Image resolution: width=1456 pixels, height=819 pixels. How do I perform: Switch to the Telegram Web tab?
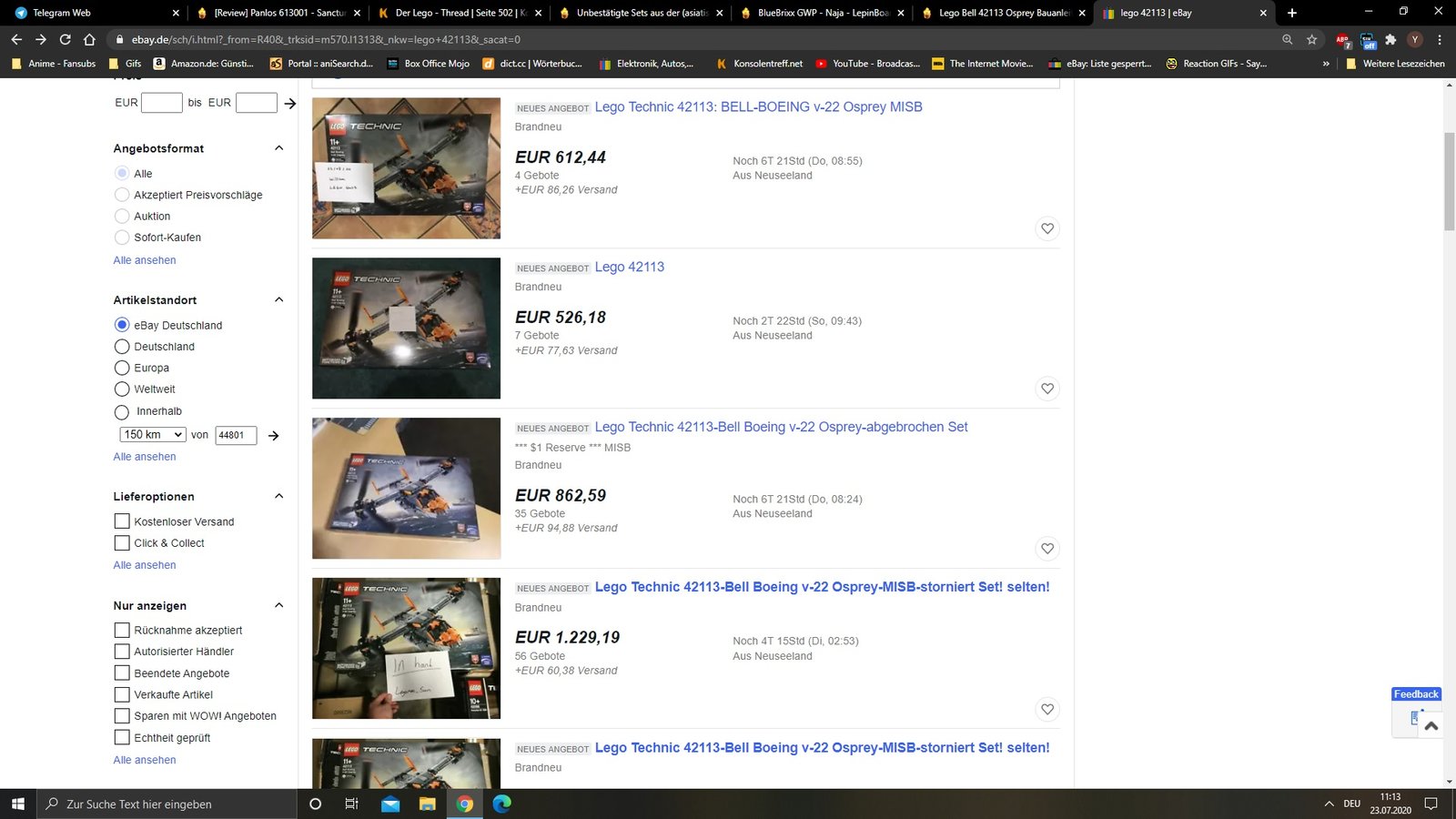(x=93, y=13)
